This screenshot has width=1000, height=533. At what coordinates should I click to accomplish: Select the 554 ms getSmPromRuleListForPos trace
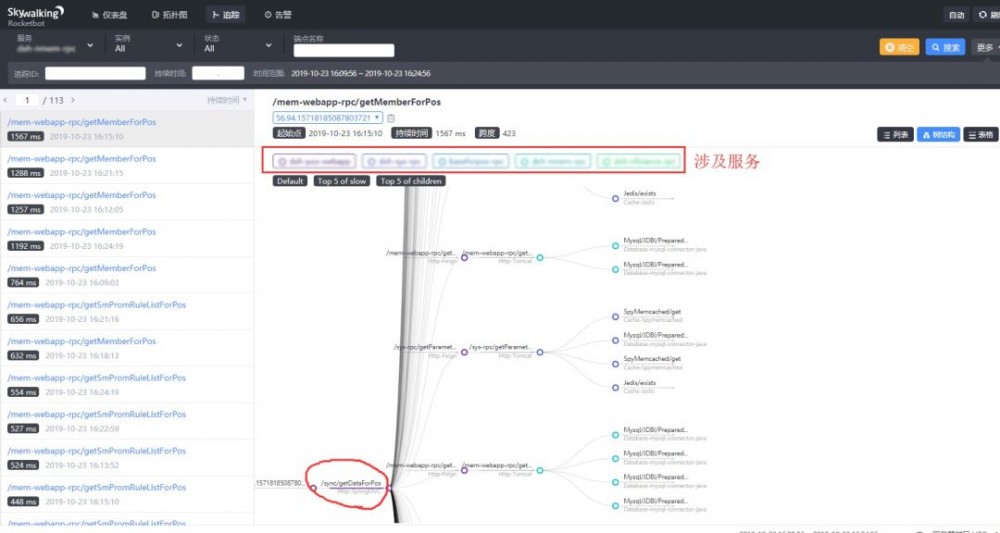click(x=127, y=384)
